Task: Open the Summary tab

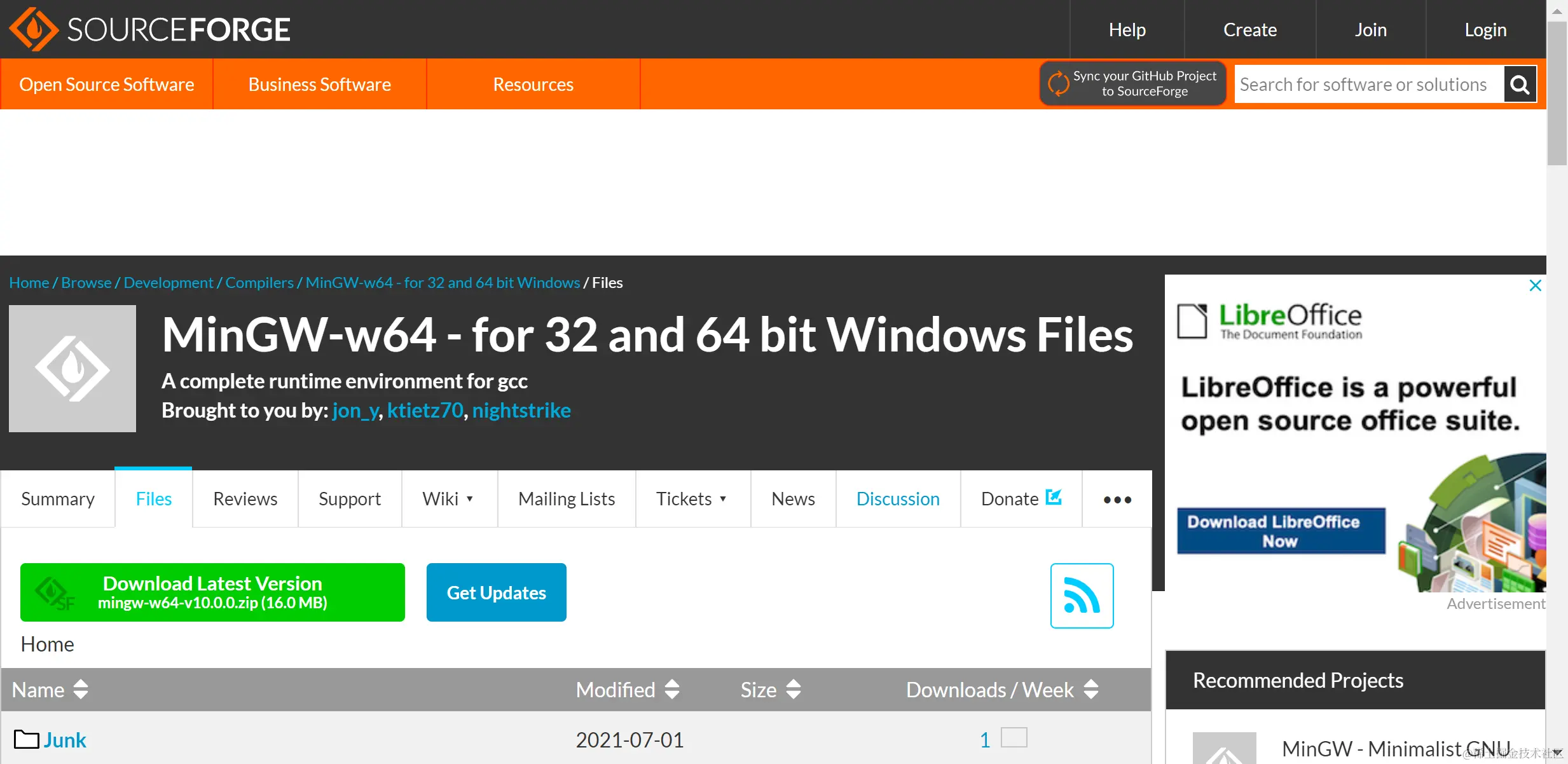Action: [x=58, y=499]
